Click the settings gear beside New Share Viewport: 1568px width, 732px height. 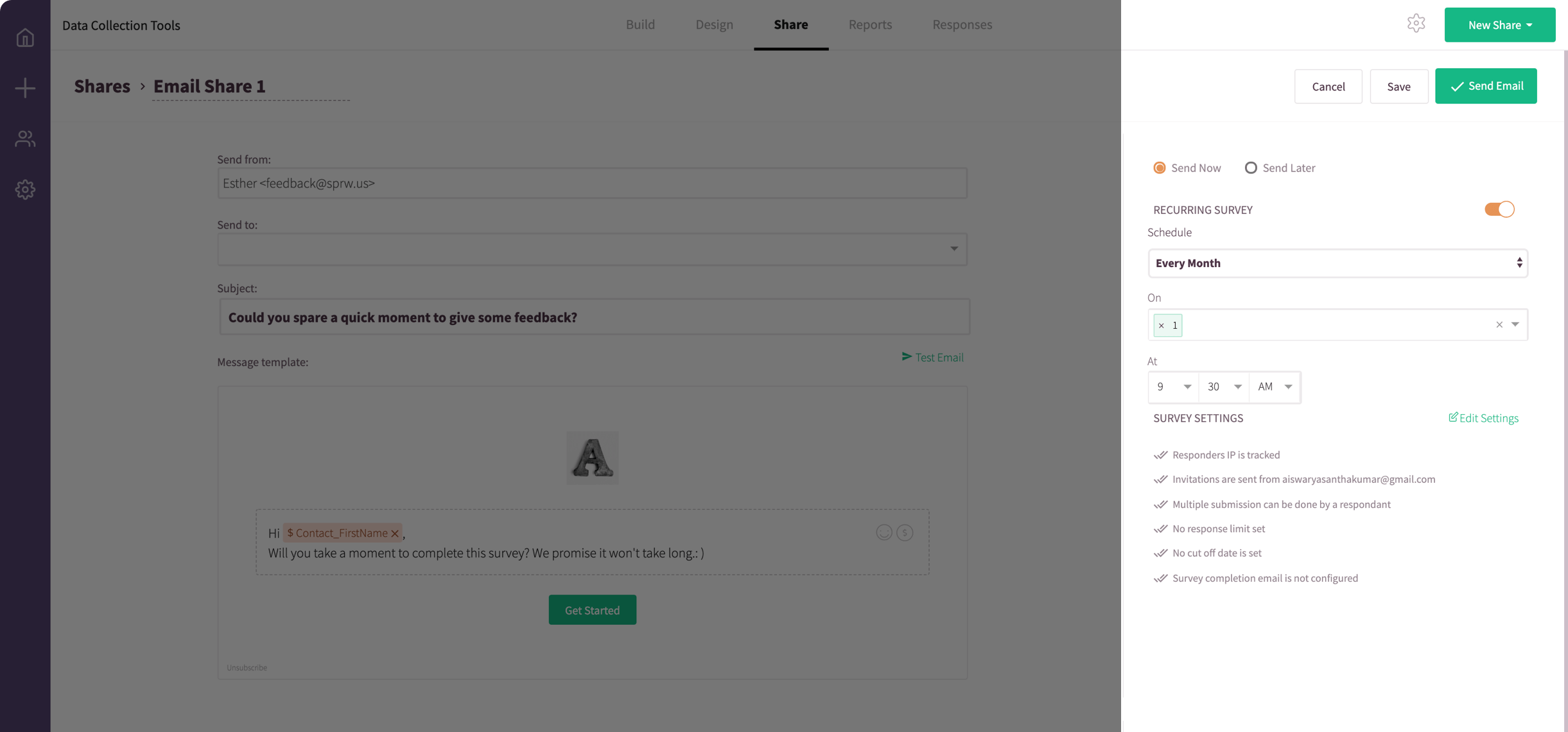point(1416,23)
